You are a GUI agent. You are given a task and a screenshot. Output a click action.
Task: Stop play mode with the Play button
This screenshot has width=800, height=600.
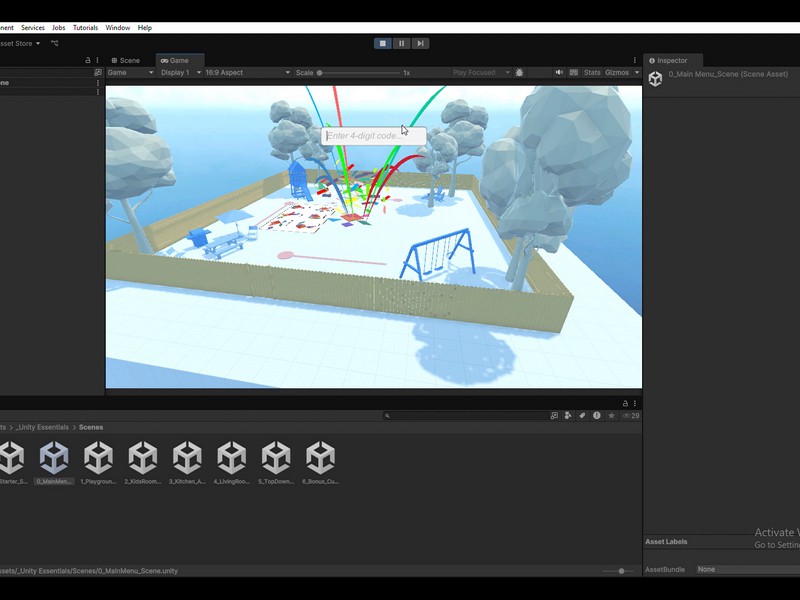coord(382,43)
